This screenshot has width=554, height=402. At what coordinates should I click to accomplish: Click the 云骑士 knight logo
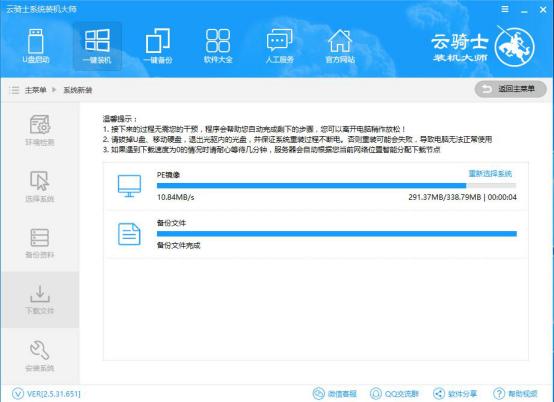(514, 47)
